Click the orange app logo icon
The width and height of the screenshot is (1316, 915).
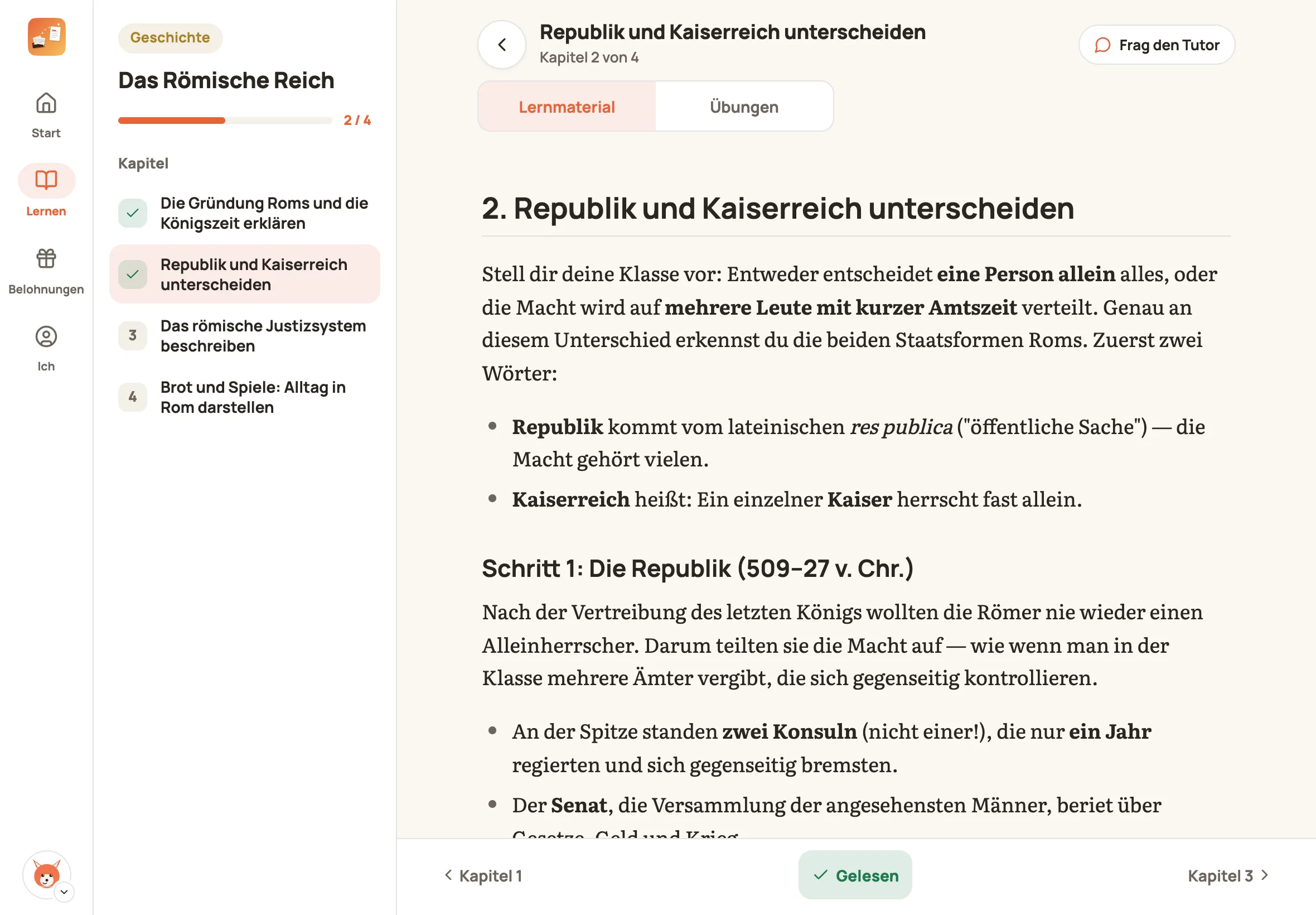[x=46, y=37]
